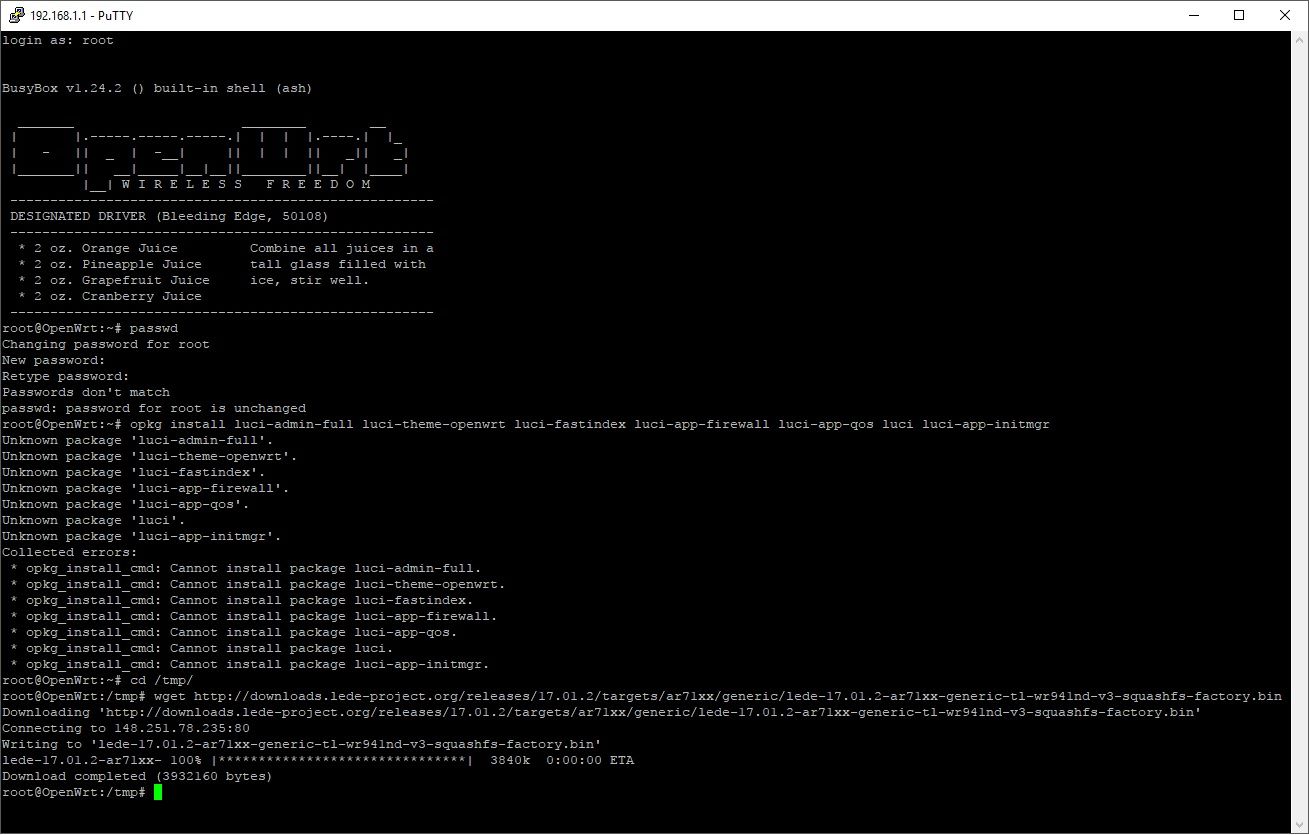This screenshot has height=835, width=1309.
Task: Close the PuTTY session window
Action: [1285, 15]
